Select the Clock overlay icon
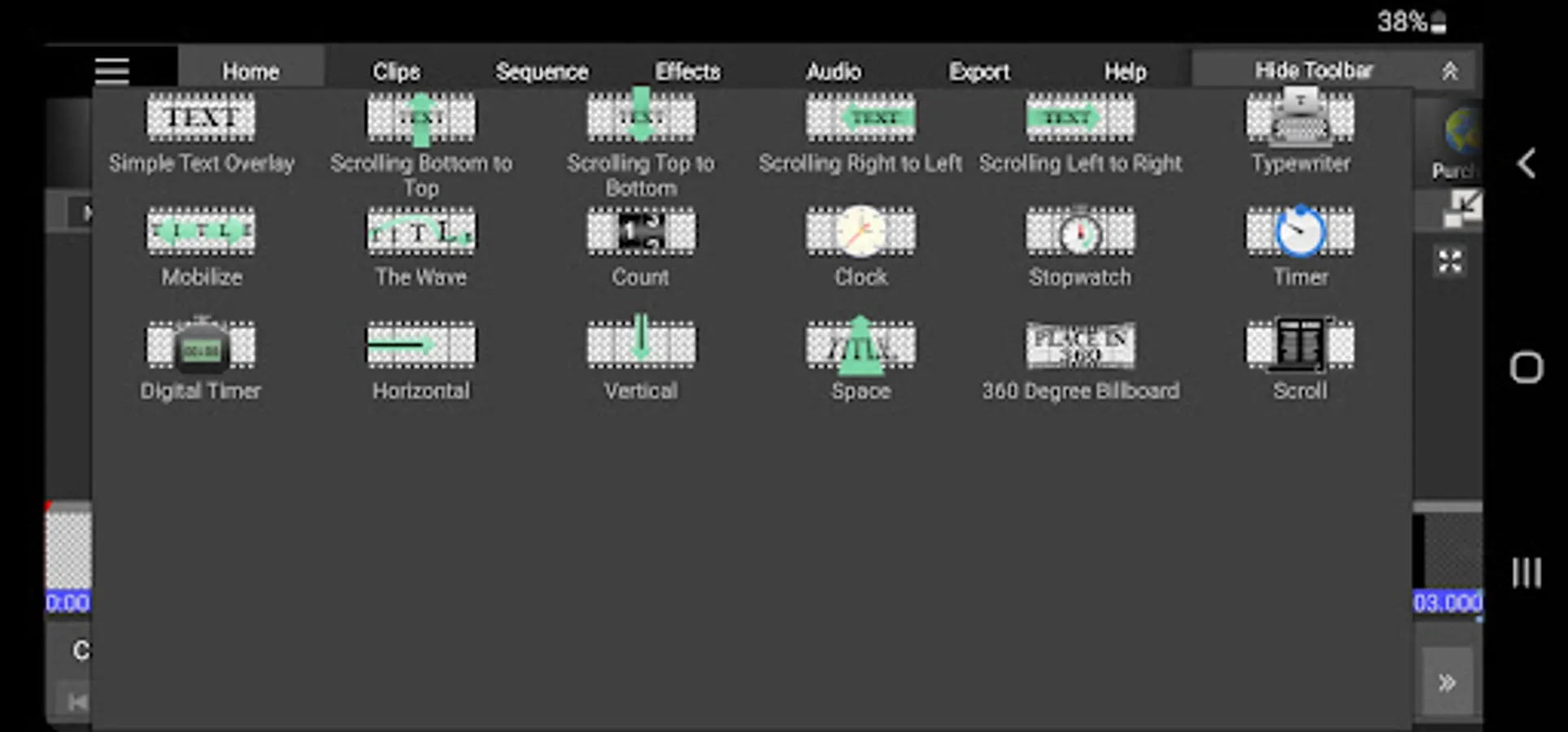Screen dimensions: 1568x732 coord(860,231)
